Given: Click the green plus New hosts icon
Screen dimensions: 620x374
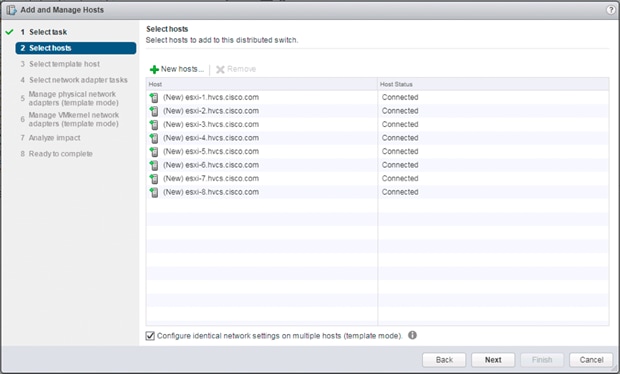Looking at the screenshot, I should pos(154,70).
